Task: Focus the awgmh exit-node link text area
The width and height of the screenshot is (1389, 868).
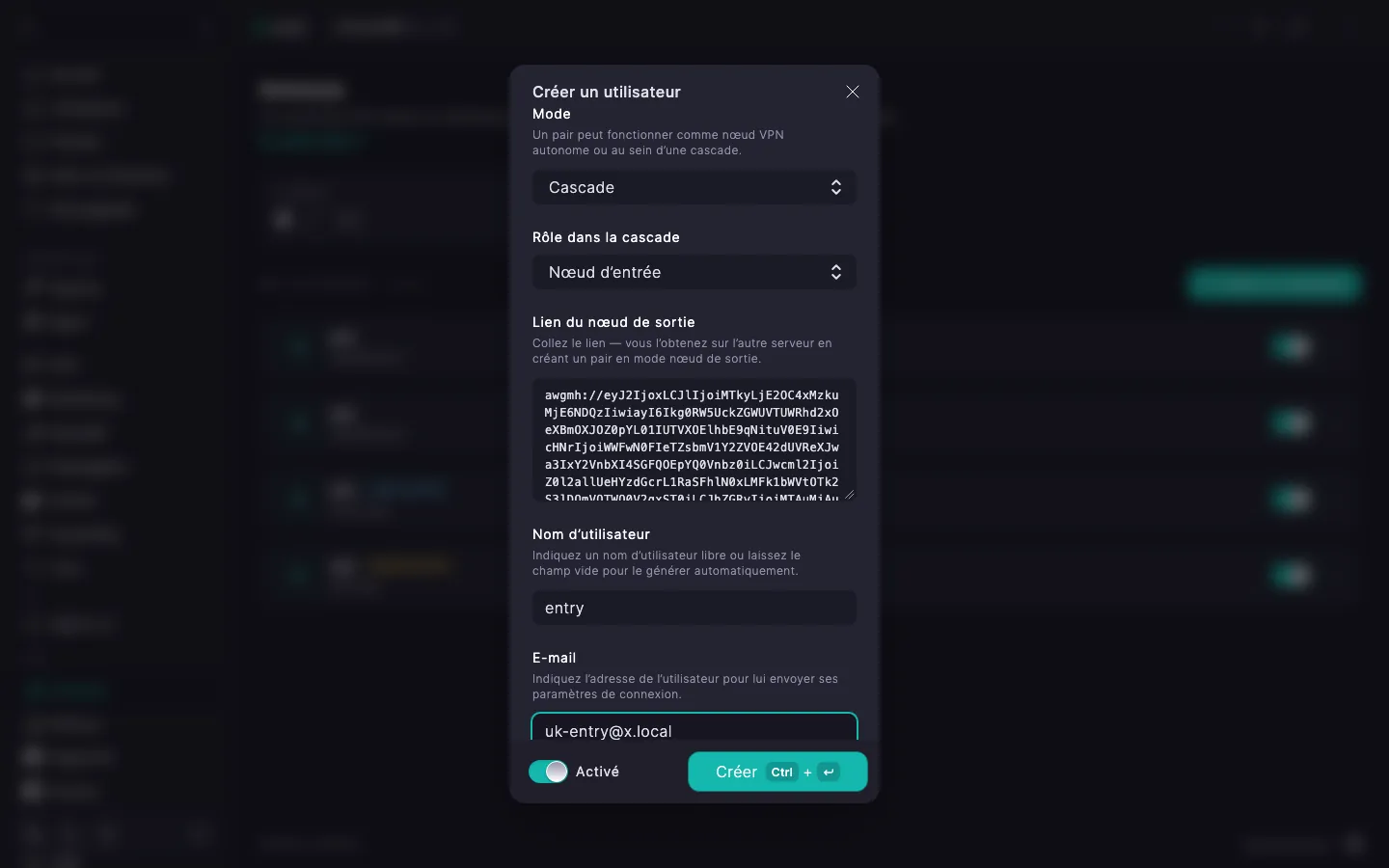Action: point(694,440)
